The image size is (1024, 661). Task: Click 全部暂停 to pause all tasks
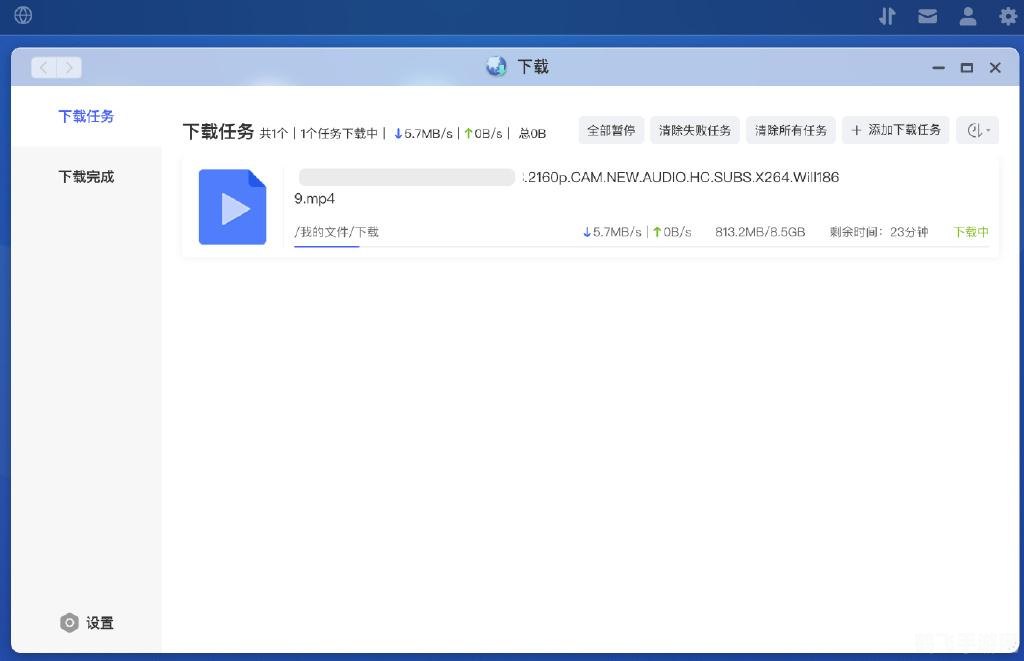610,129
